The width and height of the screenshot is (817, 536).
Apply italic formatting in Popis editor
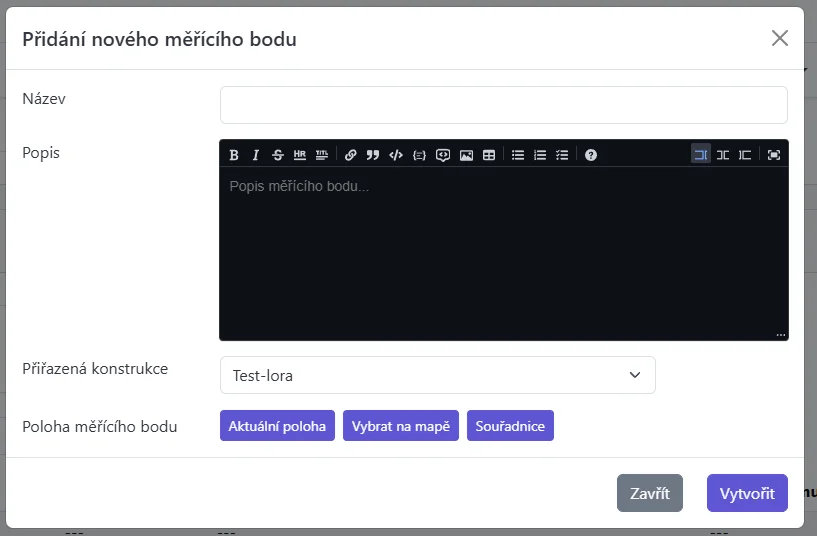pos(256,155)
